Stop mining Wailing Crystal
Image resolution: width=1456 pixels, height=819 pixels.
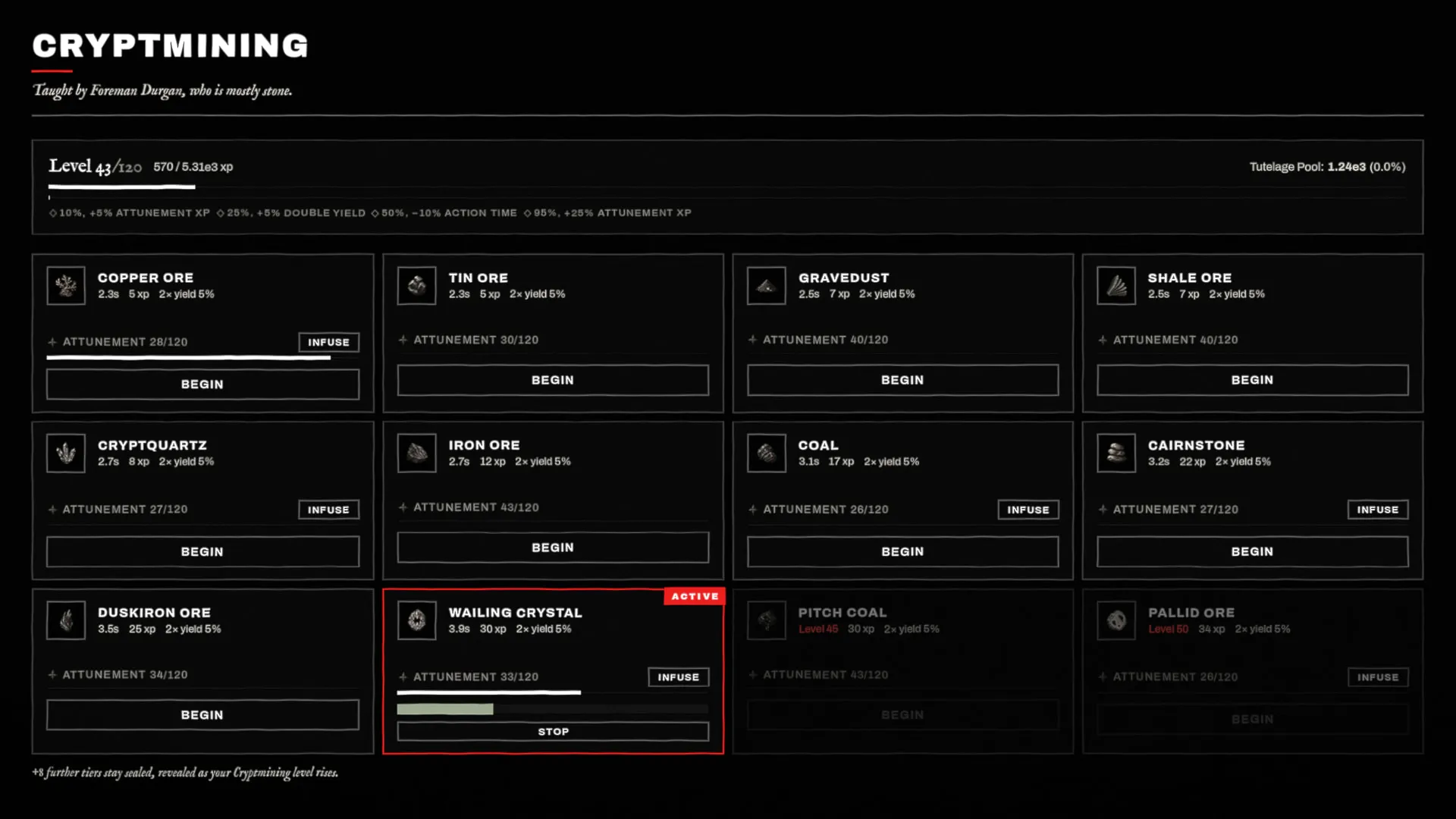553,732
